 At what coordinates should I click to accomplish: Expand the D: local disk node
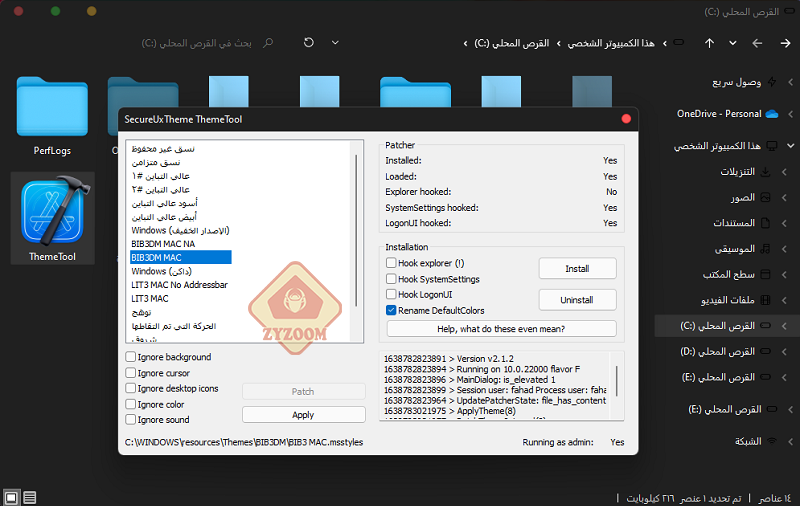click(x=784, y=351)
